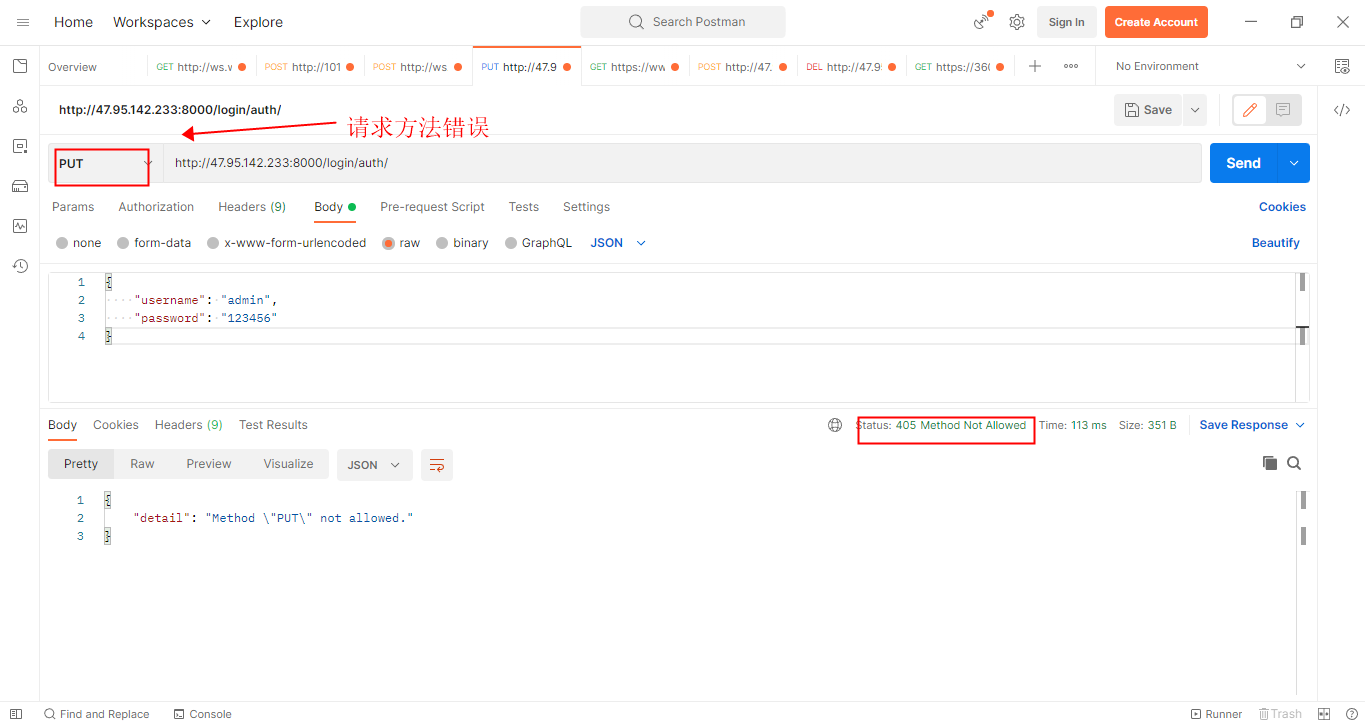Click the Beautify link
Viewport: 1365px width, 725px height.
[1276, 243]
